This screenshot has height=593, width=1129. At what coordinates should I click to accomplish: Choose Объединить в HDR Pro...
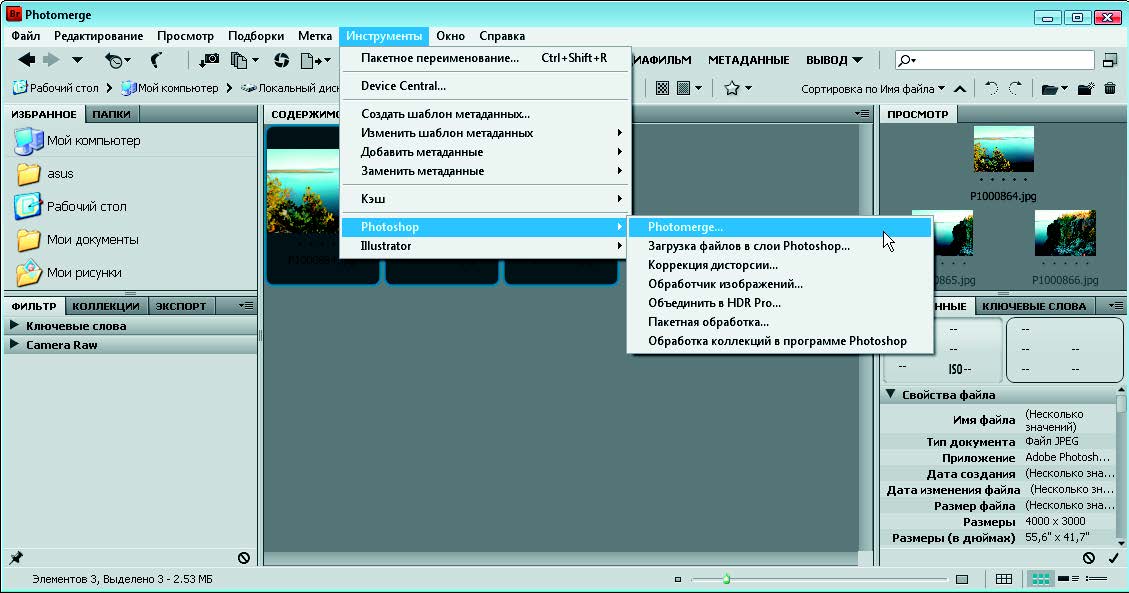[x=780, y=303]
